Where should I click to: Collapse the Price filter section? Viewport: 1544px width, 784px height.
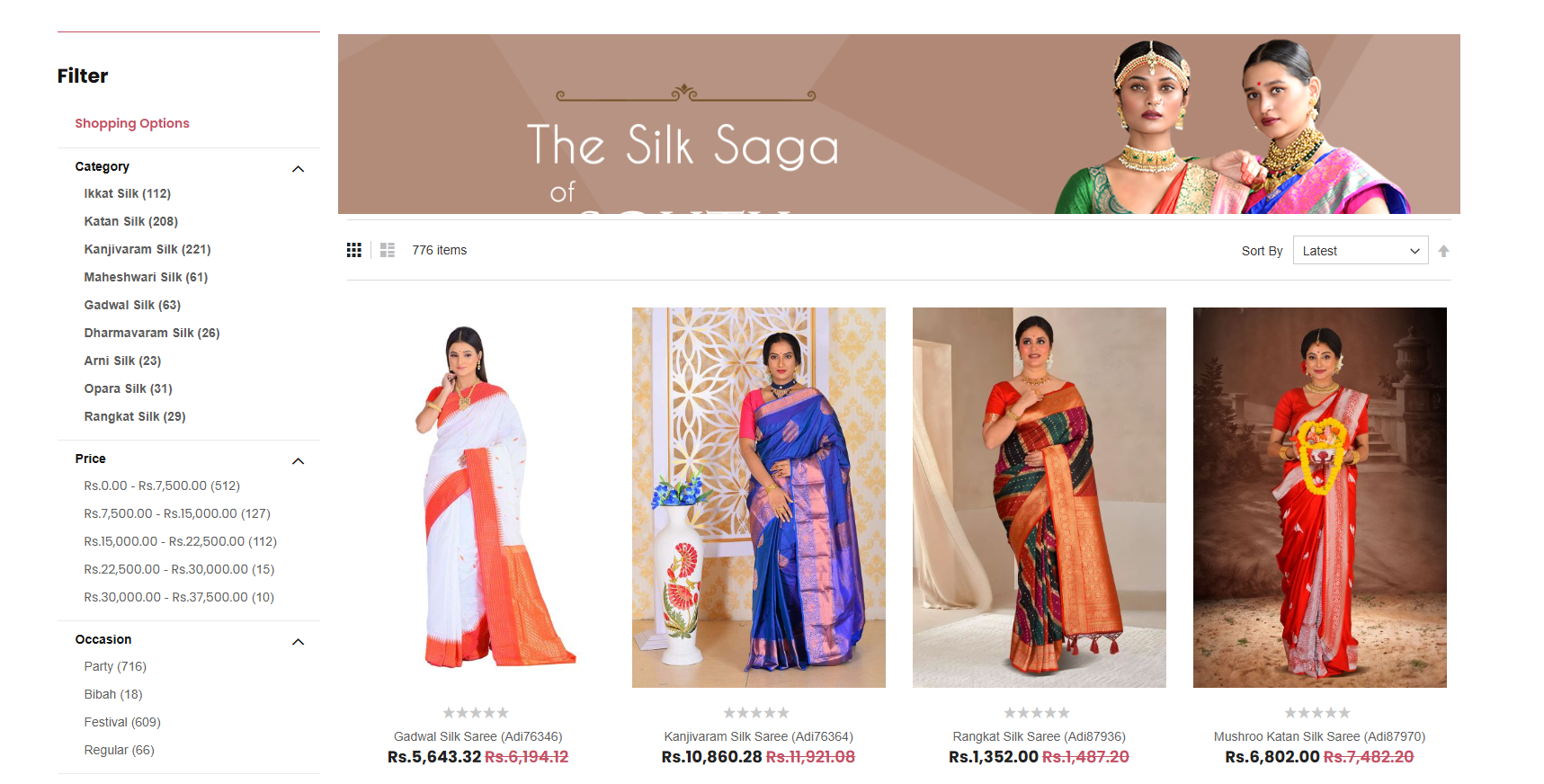299,461
